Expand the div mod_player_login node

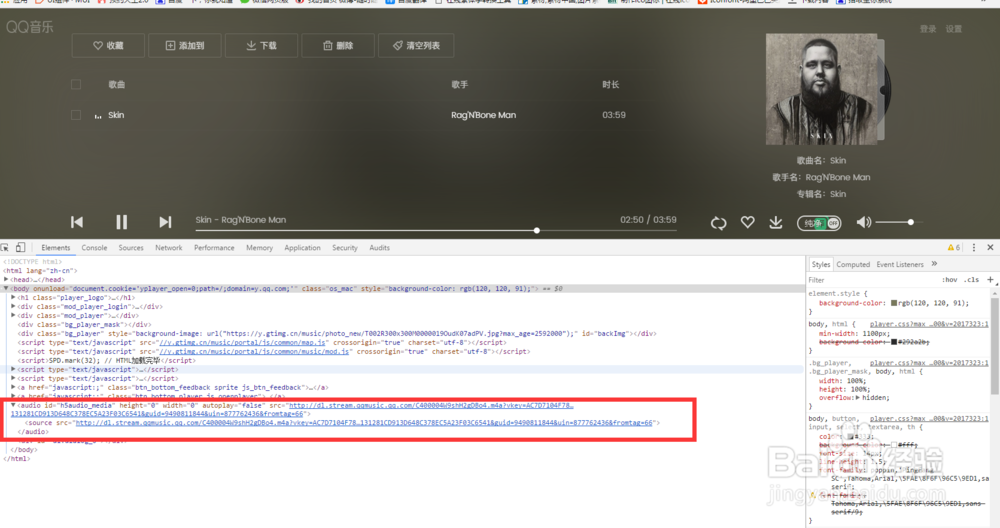pyautogui.click(x=13, y=306)
